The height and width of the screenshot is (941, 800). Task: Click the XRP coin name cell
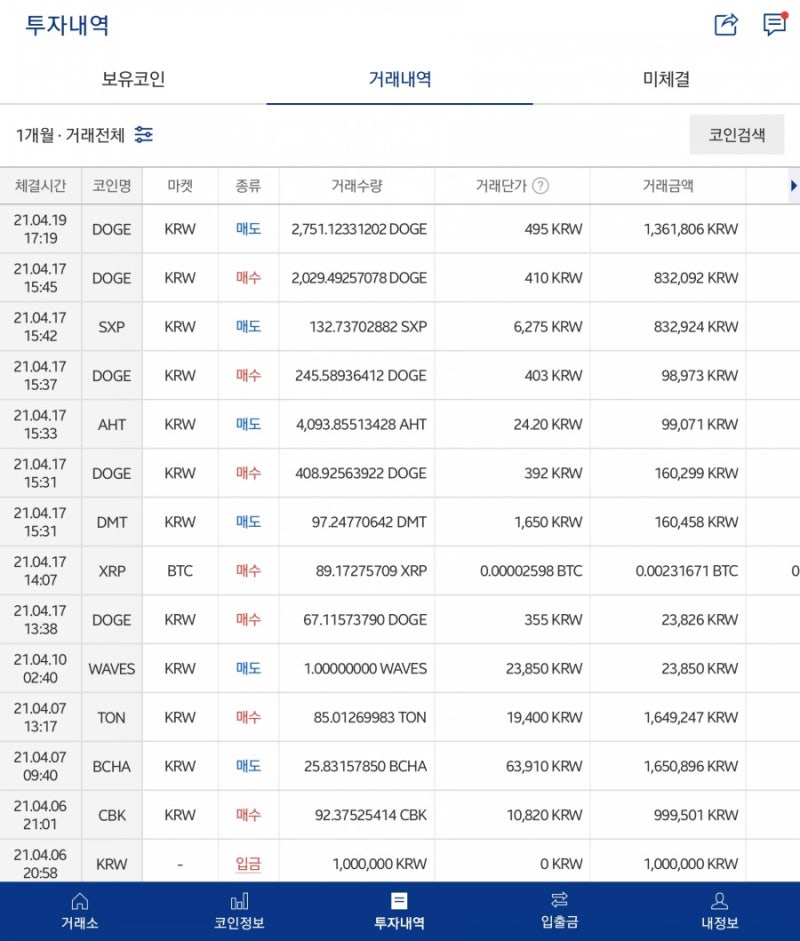(112, 571)
